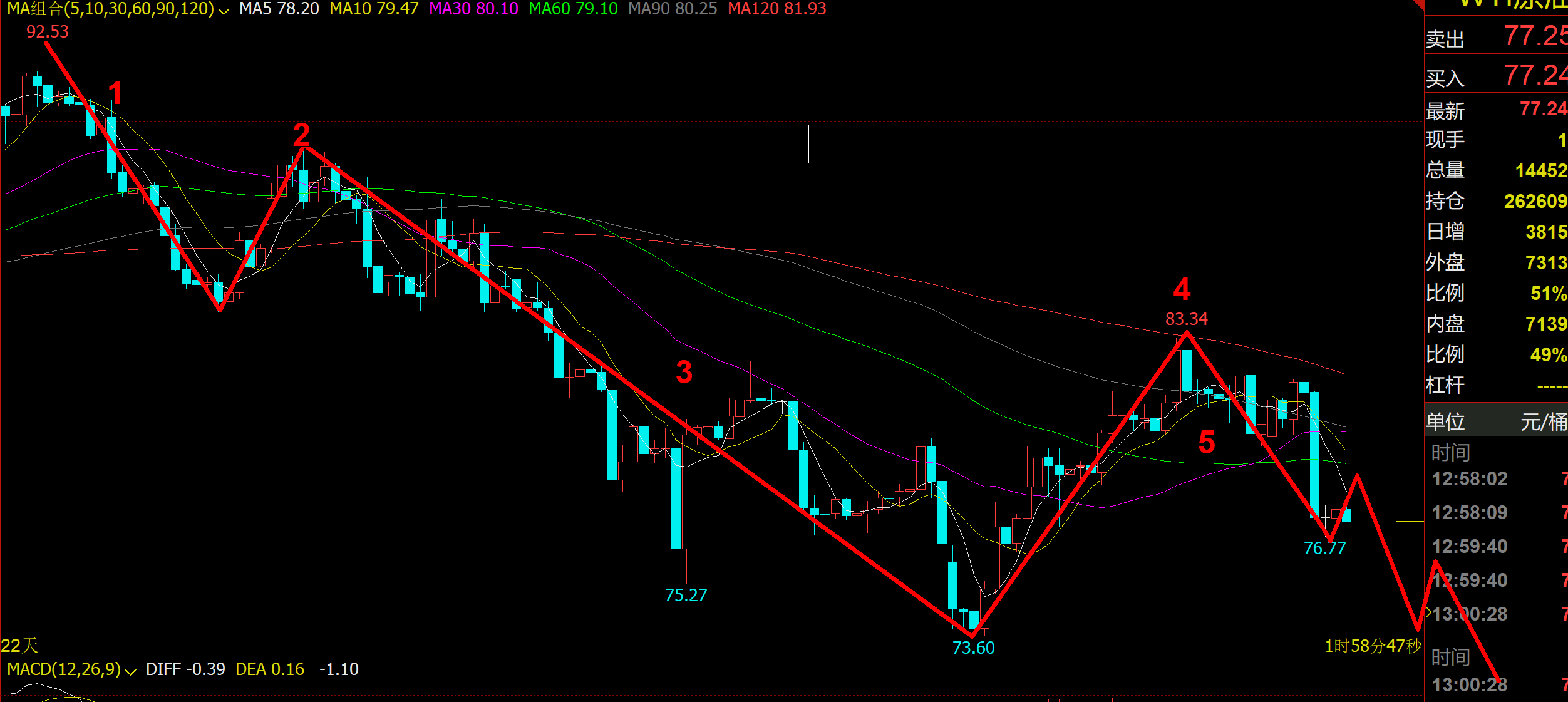This screenshot has width=1568, height=702.
Task: Click the 买入 price 77.24
Action: [1535, 76]
